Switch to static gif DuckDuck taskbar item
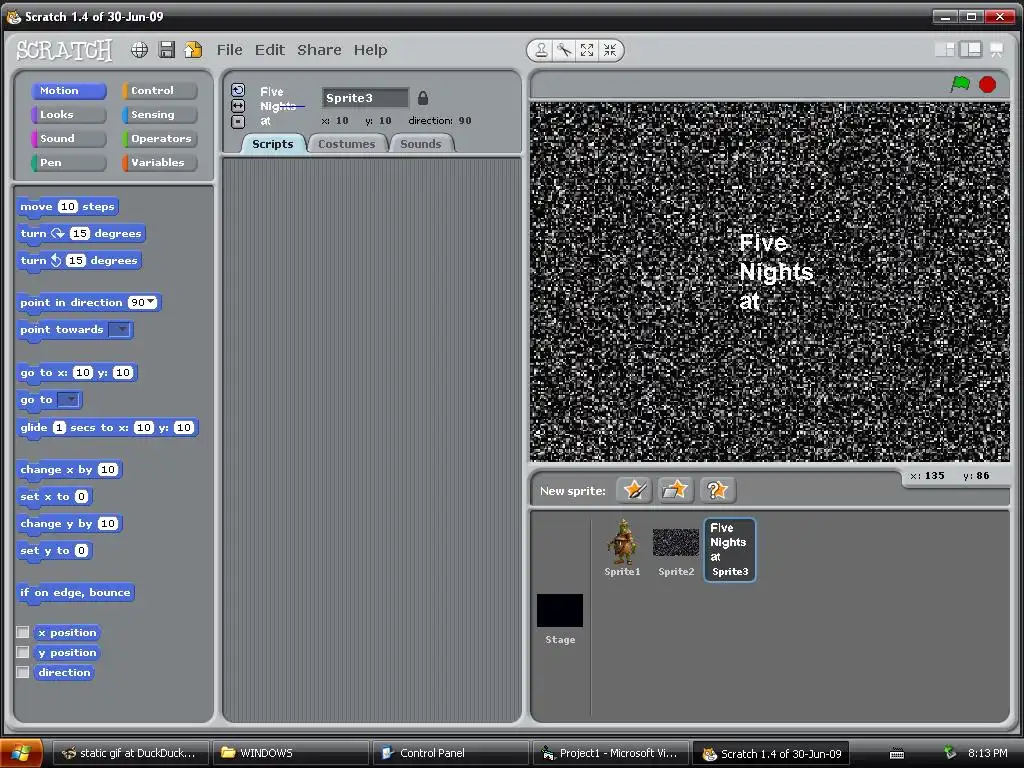The height and width of the screenshot is (768, 1024). click(131, 753)
